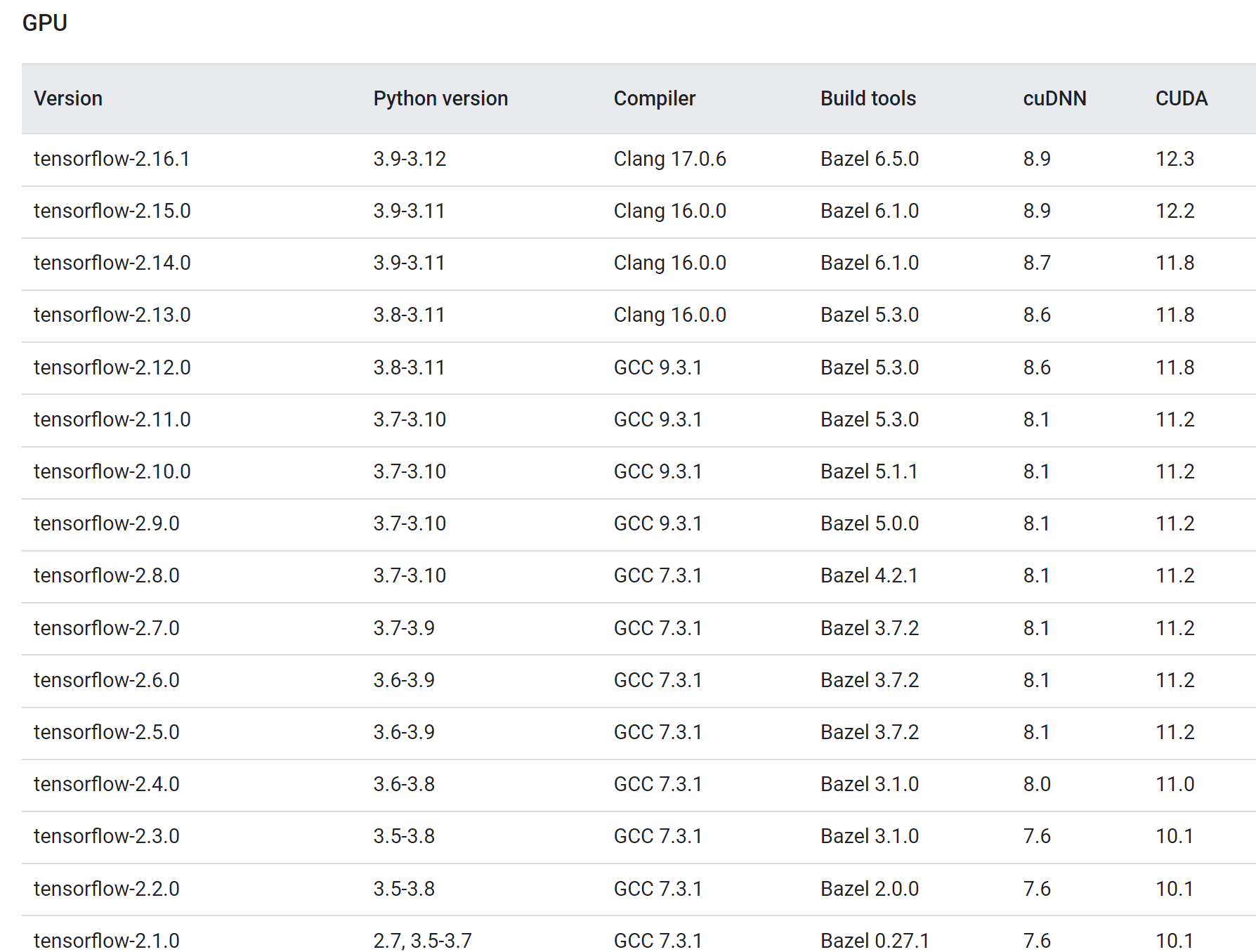Click the Bazel 2.0.0 cell
Viewport: 1256px width, 952px height.
coord(870,889)
